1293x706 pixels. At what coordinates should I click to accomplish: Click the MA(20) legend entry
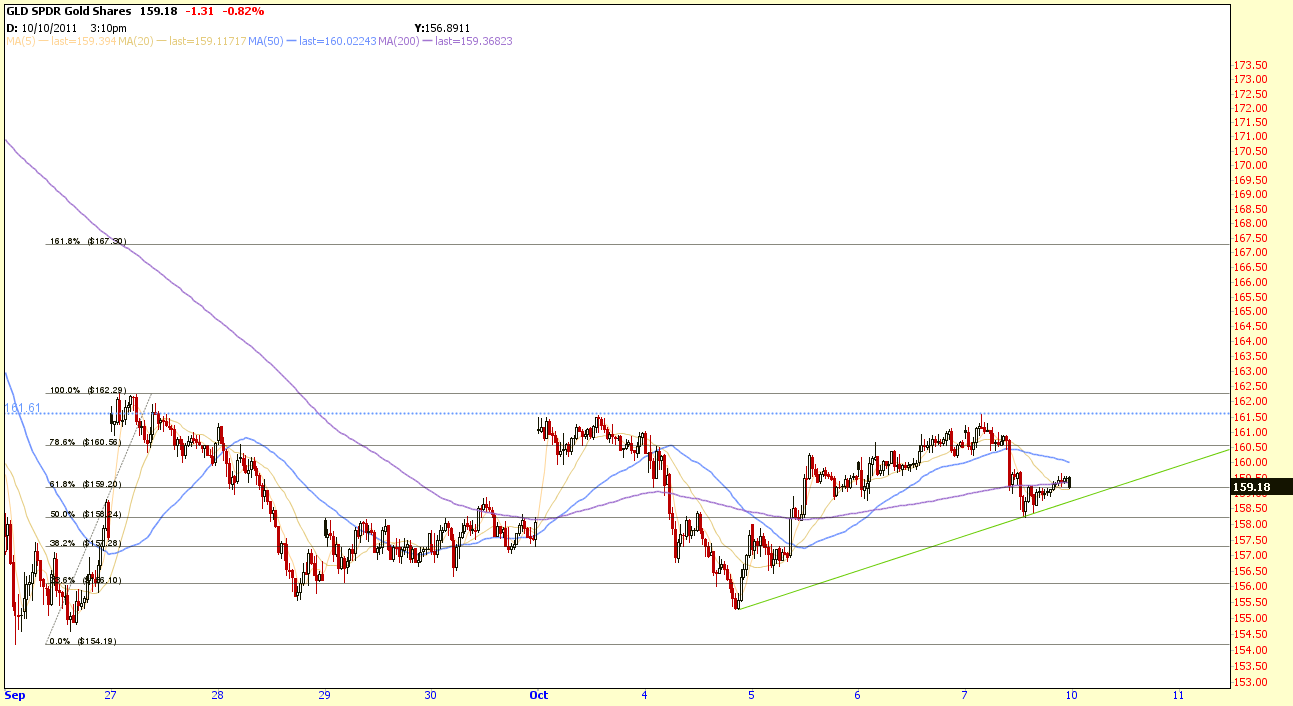coord(184,41)
